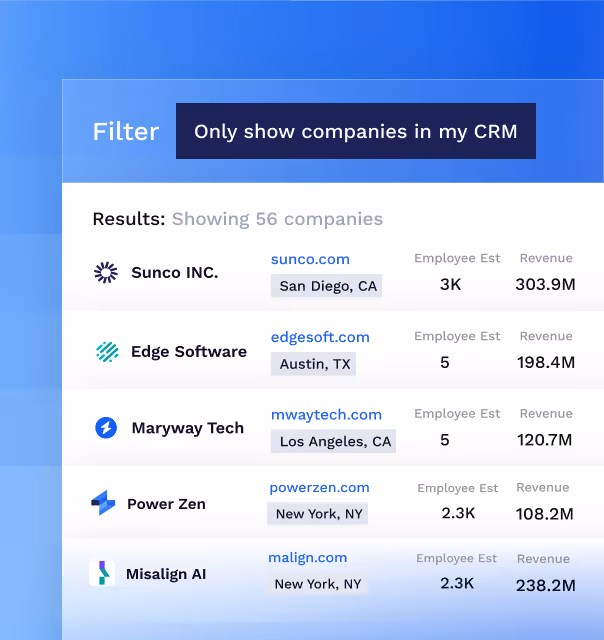
Task: Click the Maryway Tech company name
Action: click(x=188, y=428)
